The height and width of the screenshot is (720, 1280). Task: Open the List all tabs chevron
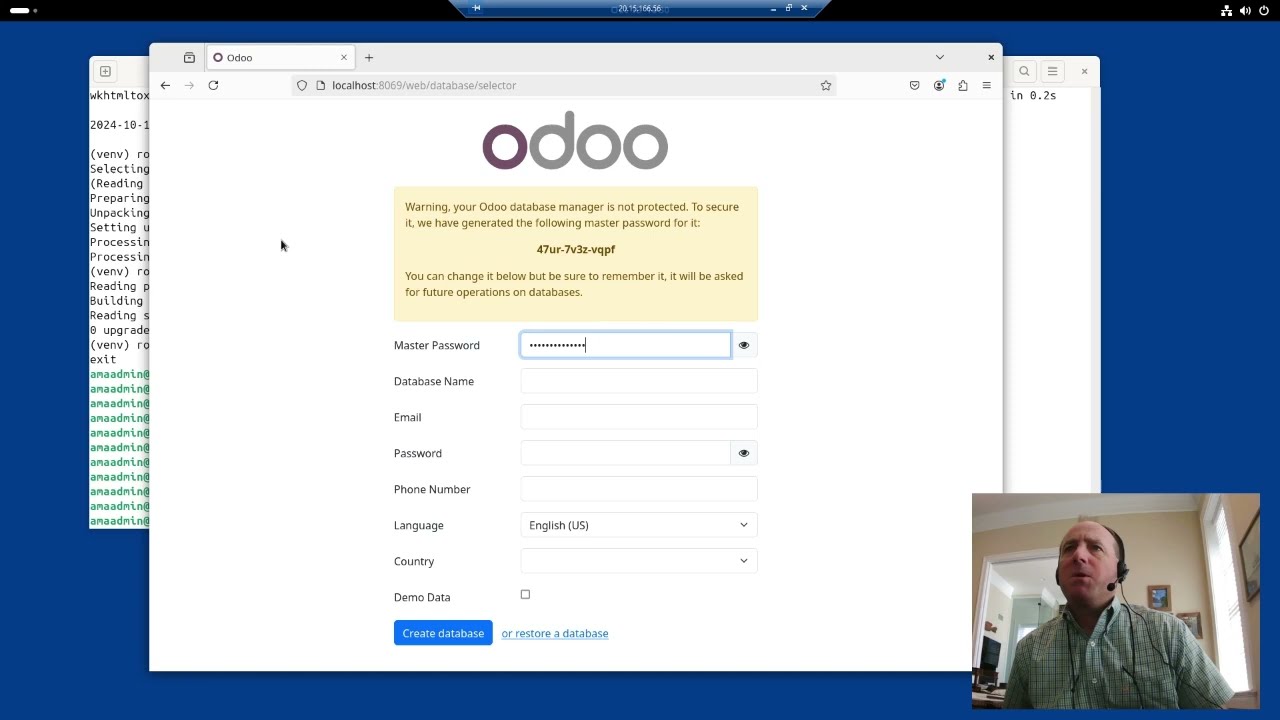pos(939,57)
